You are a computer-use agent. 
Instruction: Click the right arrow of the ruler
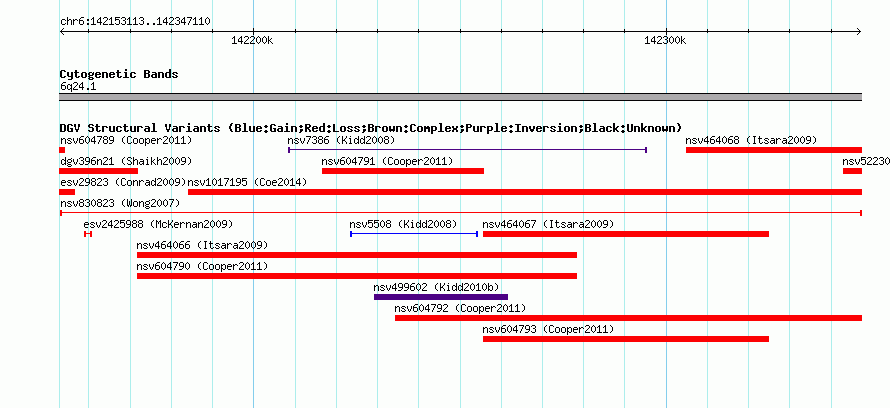(858, 31)
